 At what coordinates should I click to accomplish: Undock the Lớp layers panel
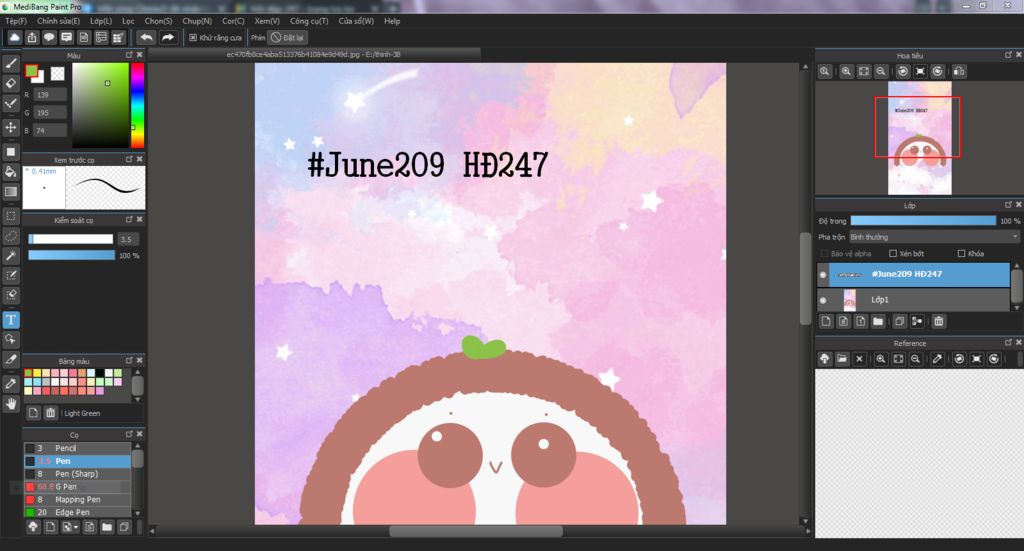tap(1008, 204)
